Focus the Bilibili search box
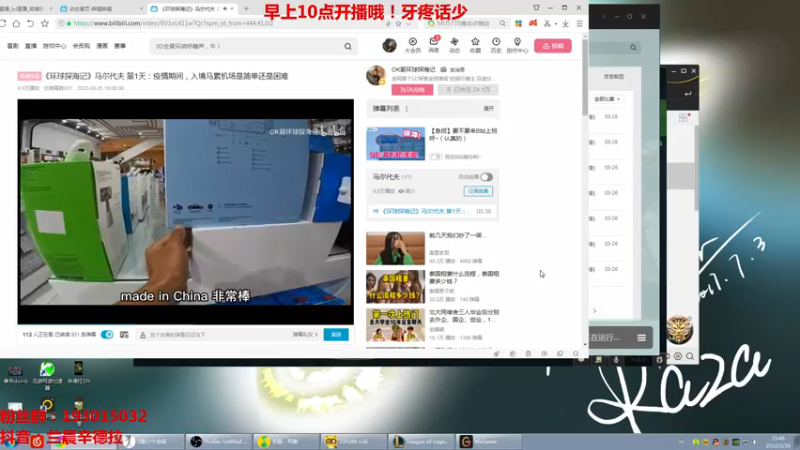This screenshot has width=800, height=450. pos(247,46)
